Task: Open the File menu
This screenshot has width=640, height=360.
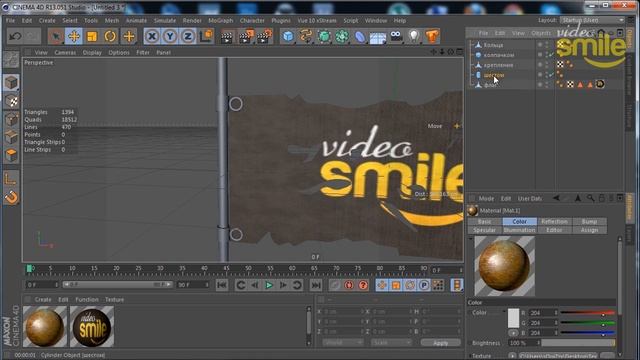Action: [x=10, y=20]
